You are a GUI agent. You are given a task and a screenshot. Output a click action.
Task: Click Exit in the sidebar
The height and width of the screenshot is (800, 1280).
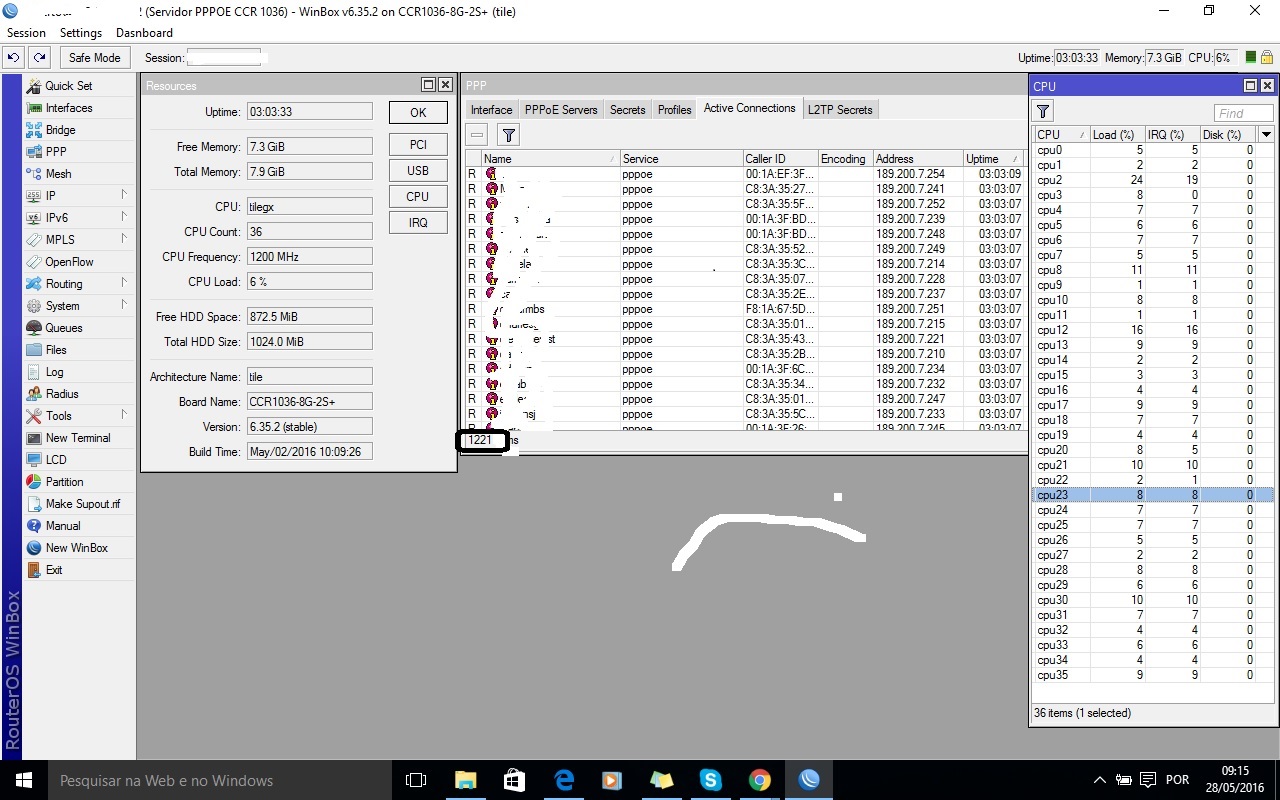[54, 570]
